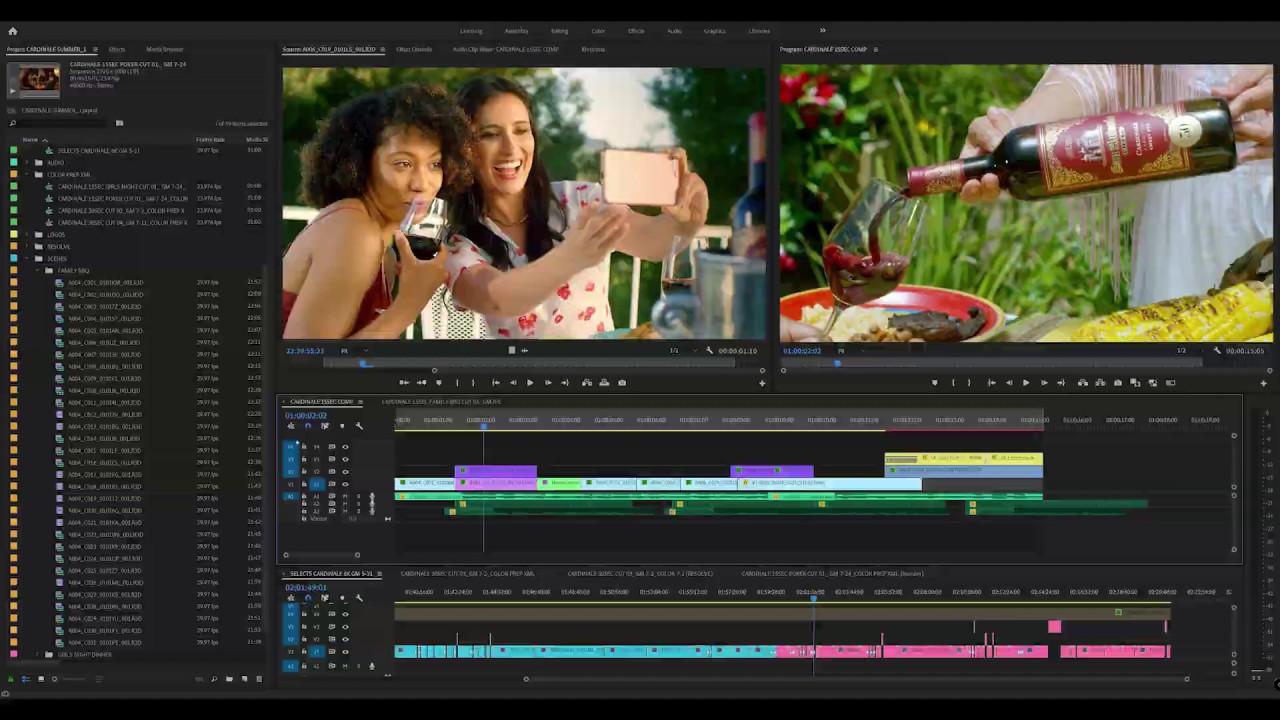This screenshot has height=720, width=1280.
Task: Click the Program monitor button editor plus icon
Action: tap(1263, 383)
